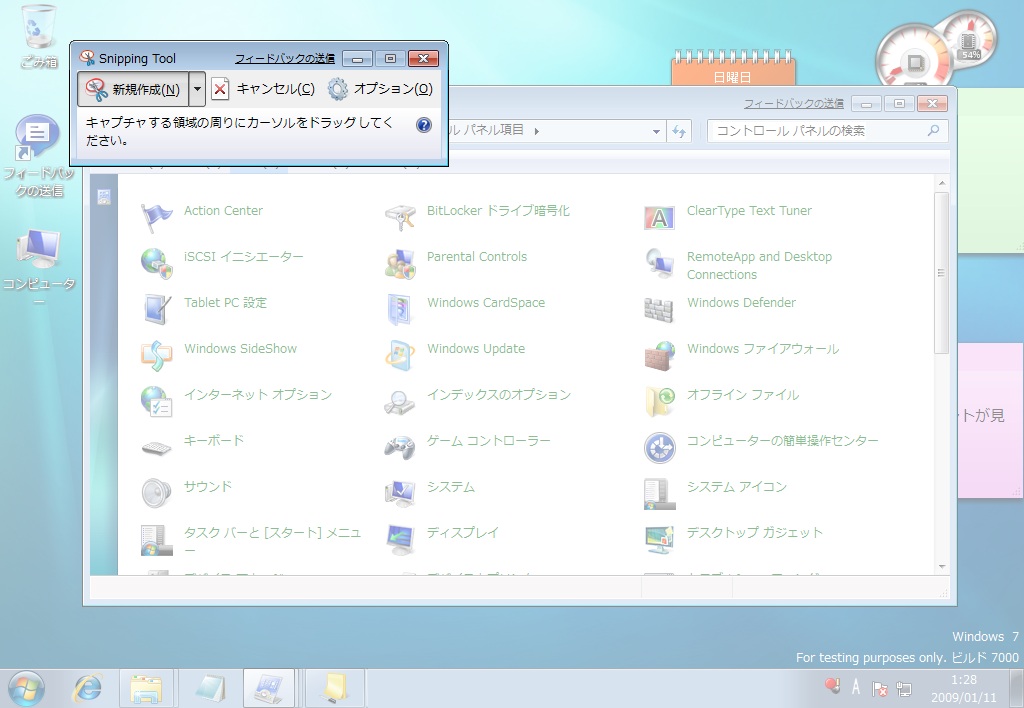Click the left pane small icon
The width and height of the screenshot is (1024, 708).
coord(104,197)
